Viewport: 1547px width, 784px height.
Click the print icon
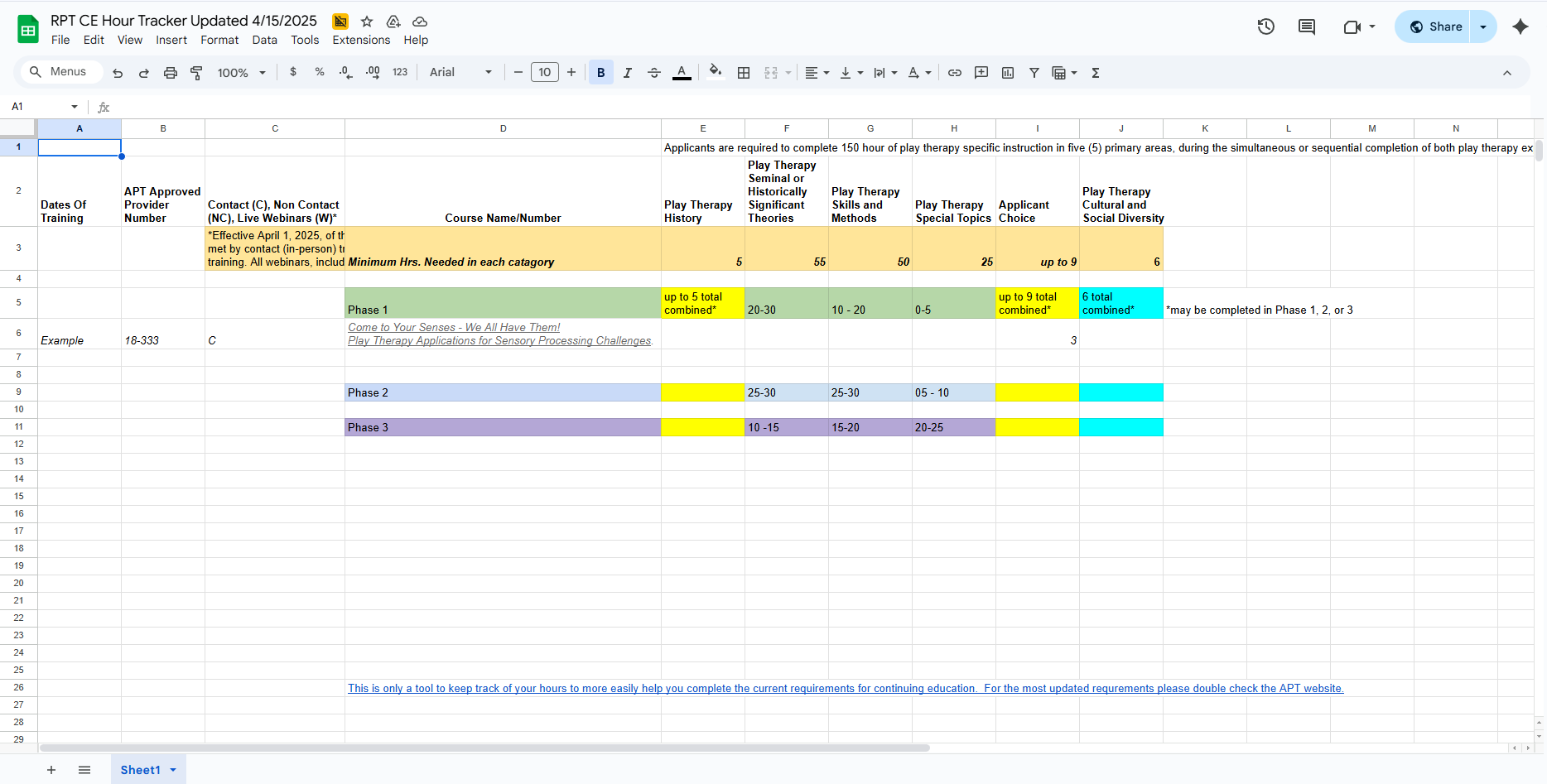click(171, 73)
